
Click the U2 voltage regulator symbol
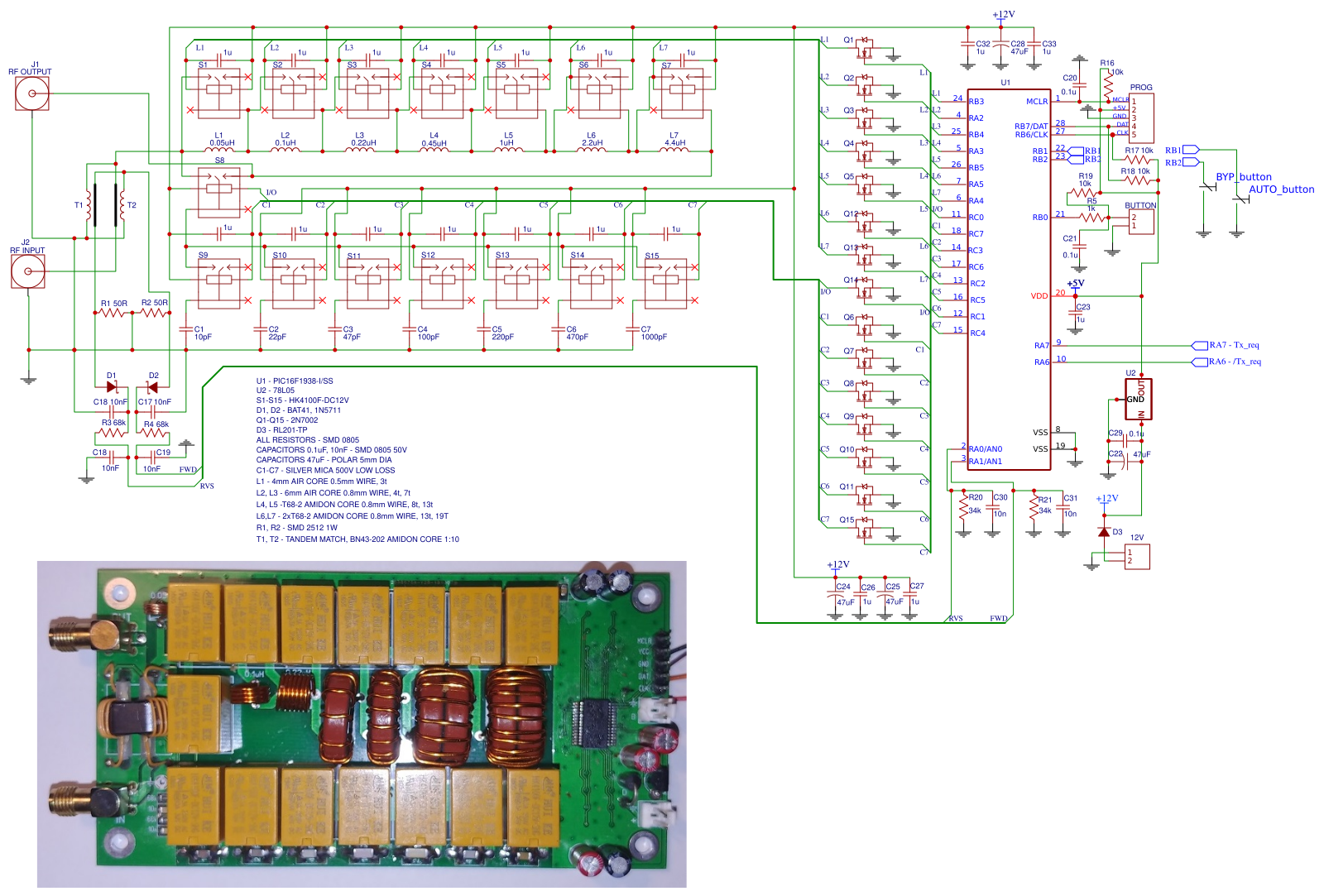point(1139,400)
